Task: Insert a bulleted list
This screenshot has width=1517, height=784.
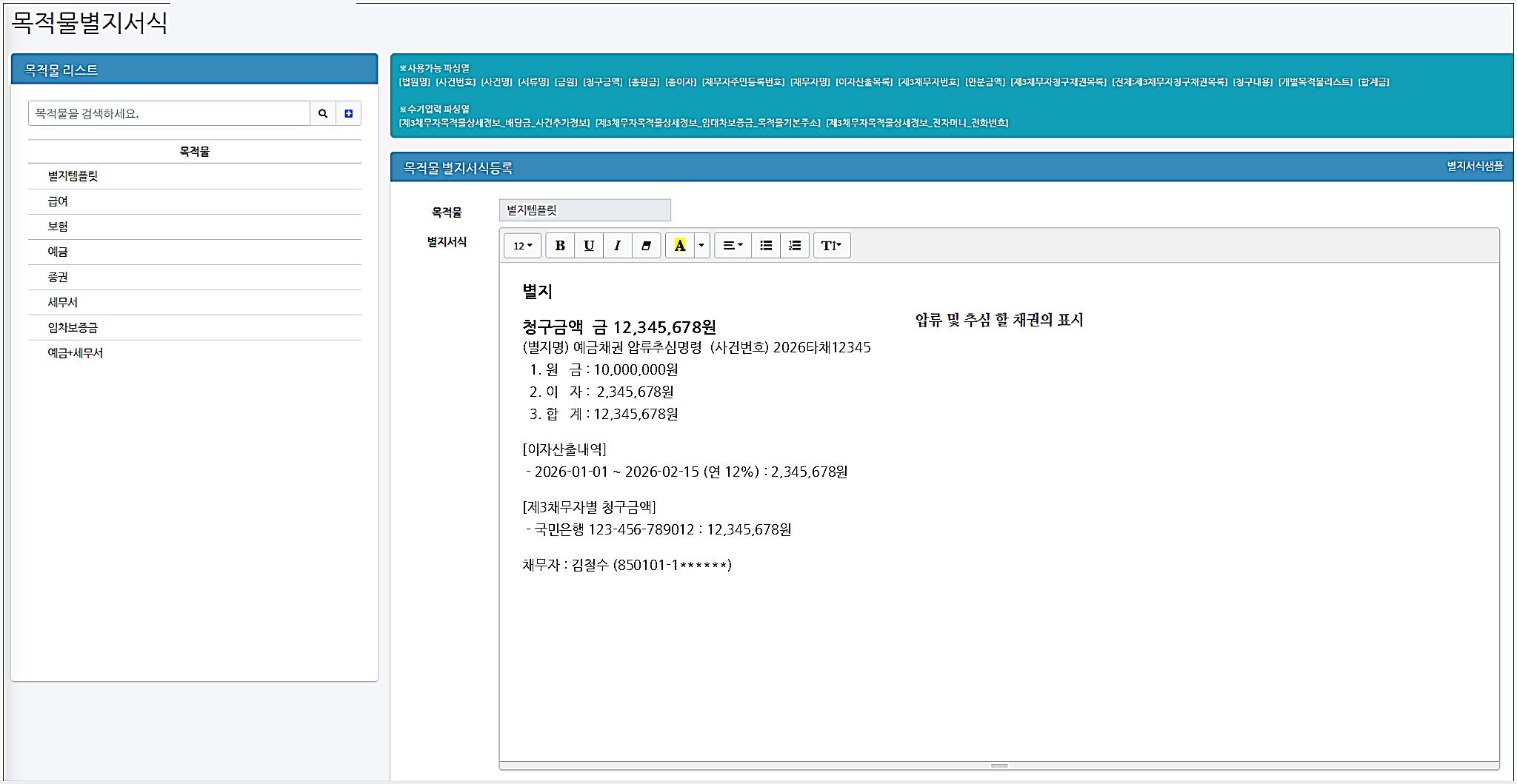Action: [766, 245]
